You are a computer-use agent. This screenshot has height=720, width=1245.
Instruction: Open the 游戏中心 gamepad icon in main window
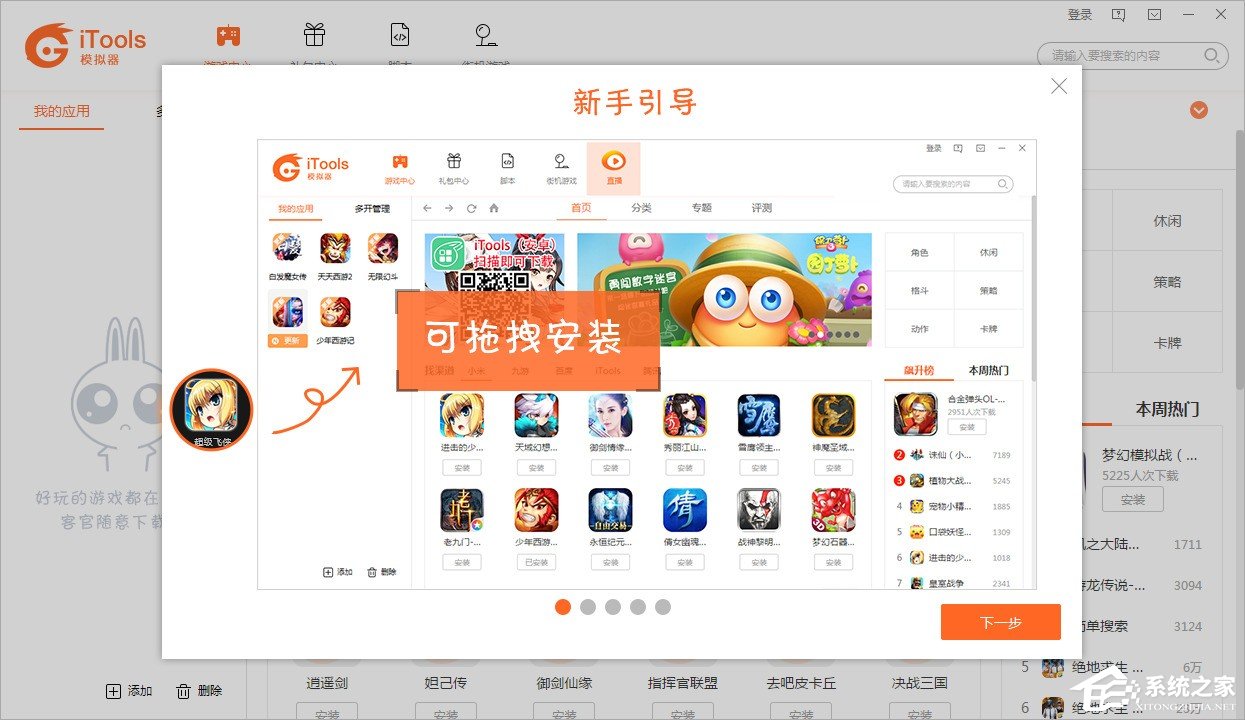[x=228, y=36]
